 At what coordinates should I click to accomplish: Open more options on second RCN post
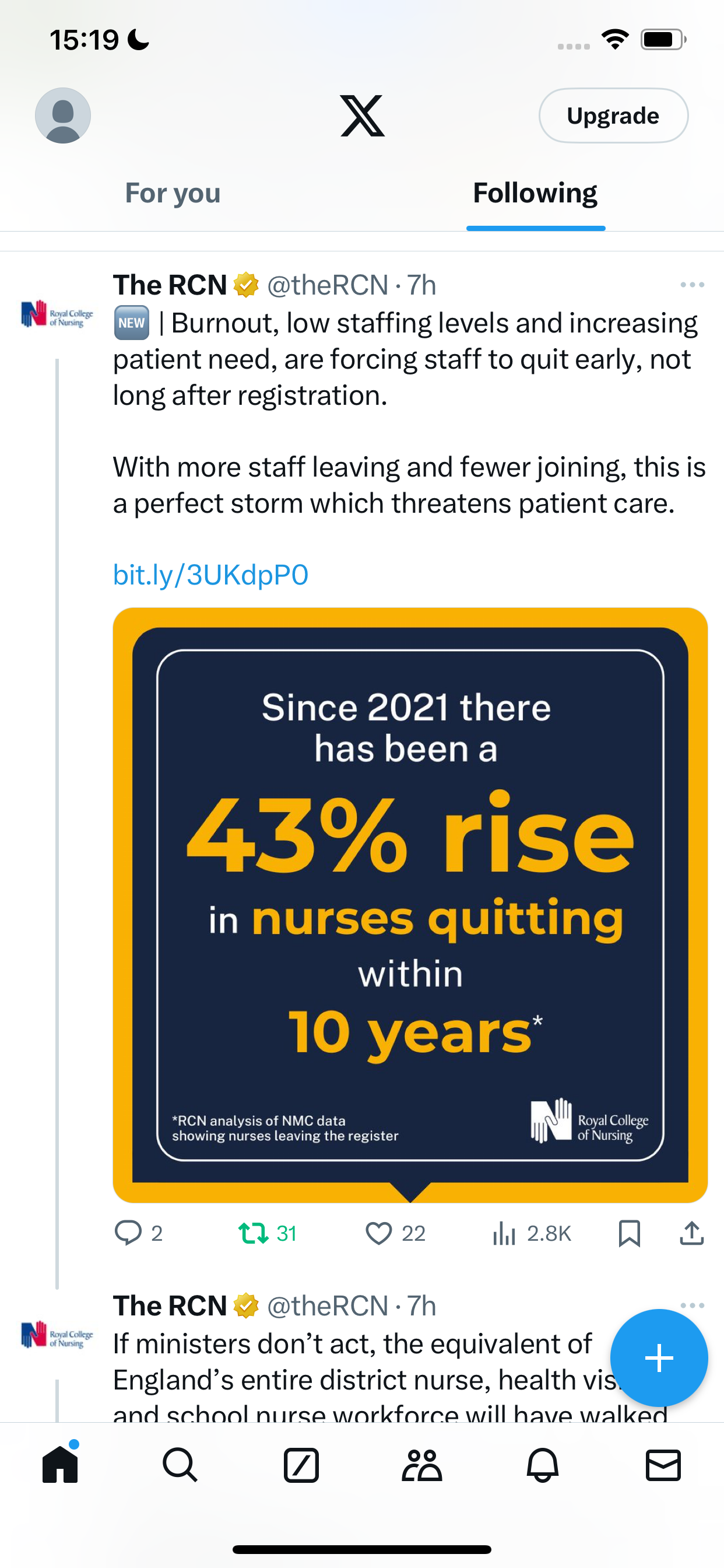coord(693,1305)
